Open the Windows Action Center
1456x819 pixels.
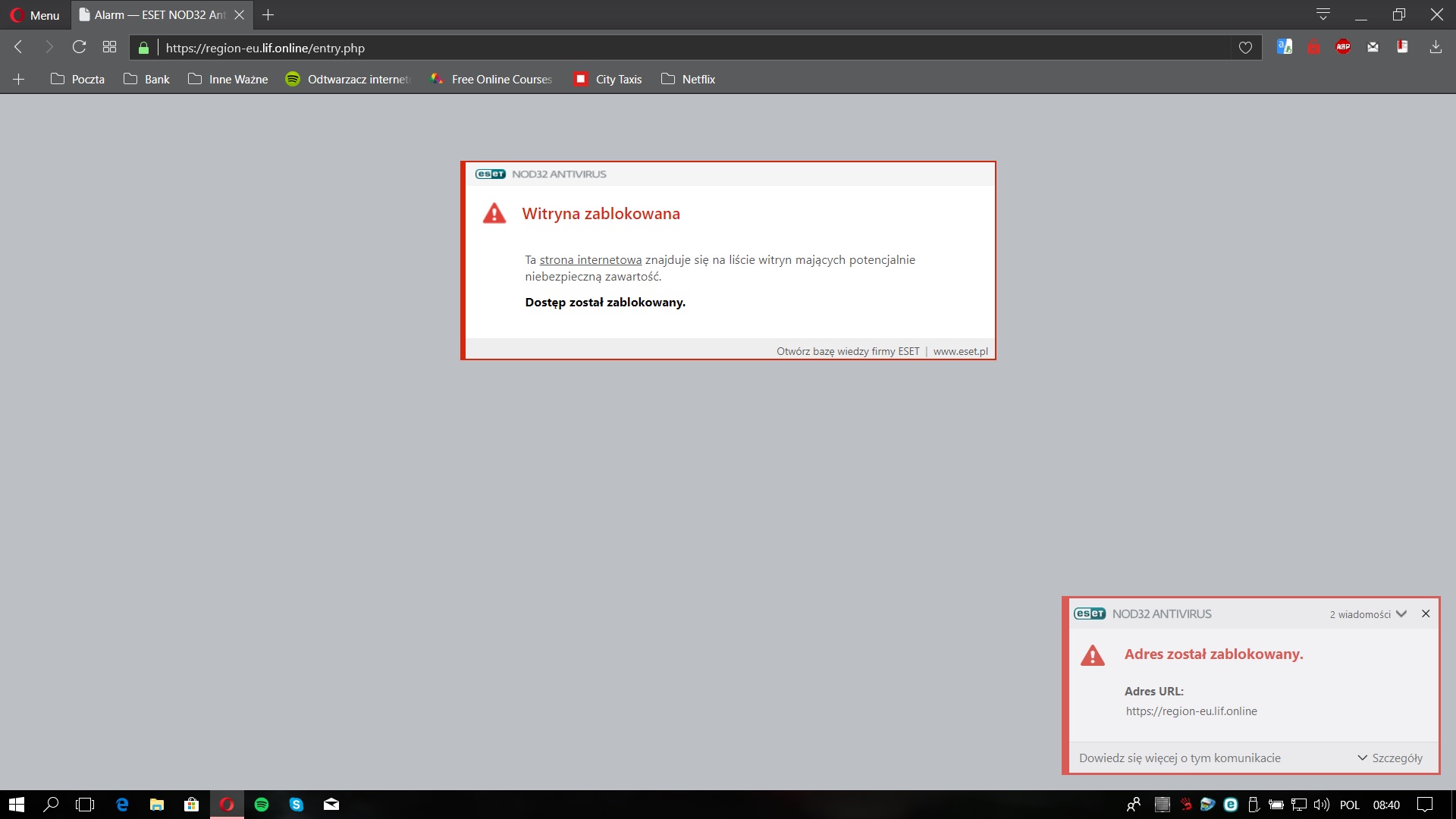coord(1426,805)
